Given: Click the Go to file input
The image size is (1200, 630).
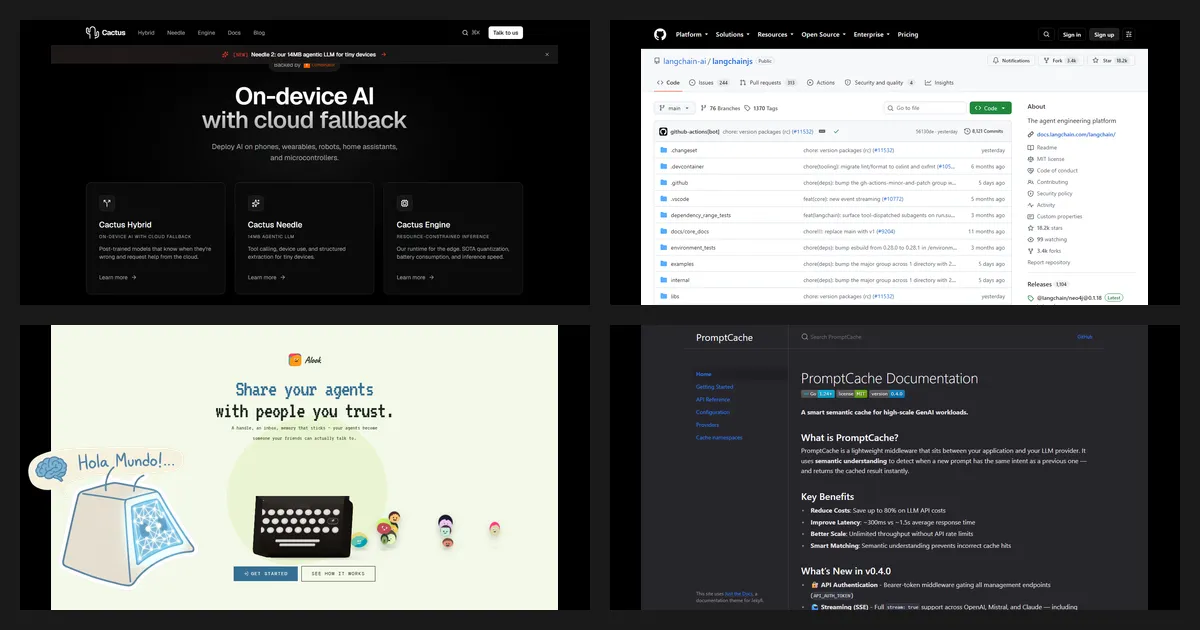Looking at the screenshot, I should coord(924,108).
